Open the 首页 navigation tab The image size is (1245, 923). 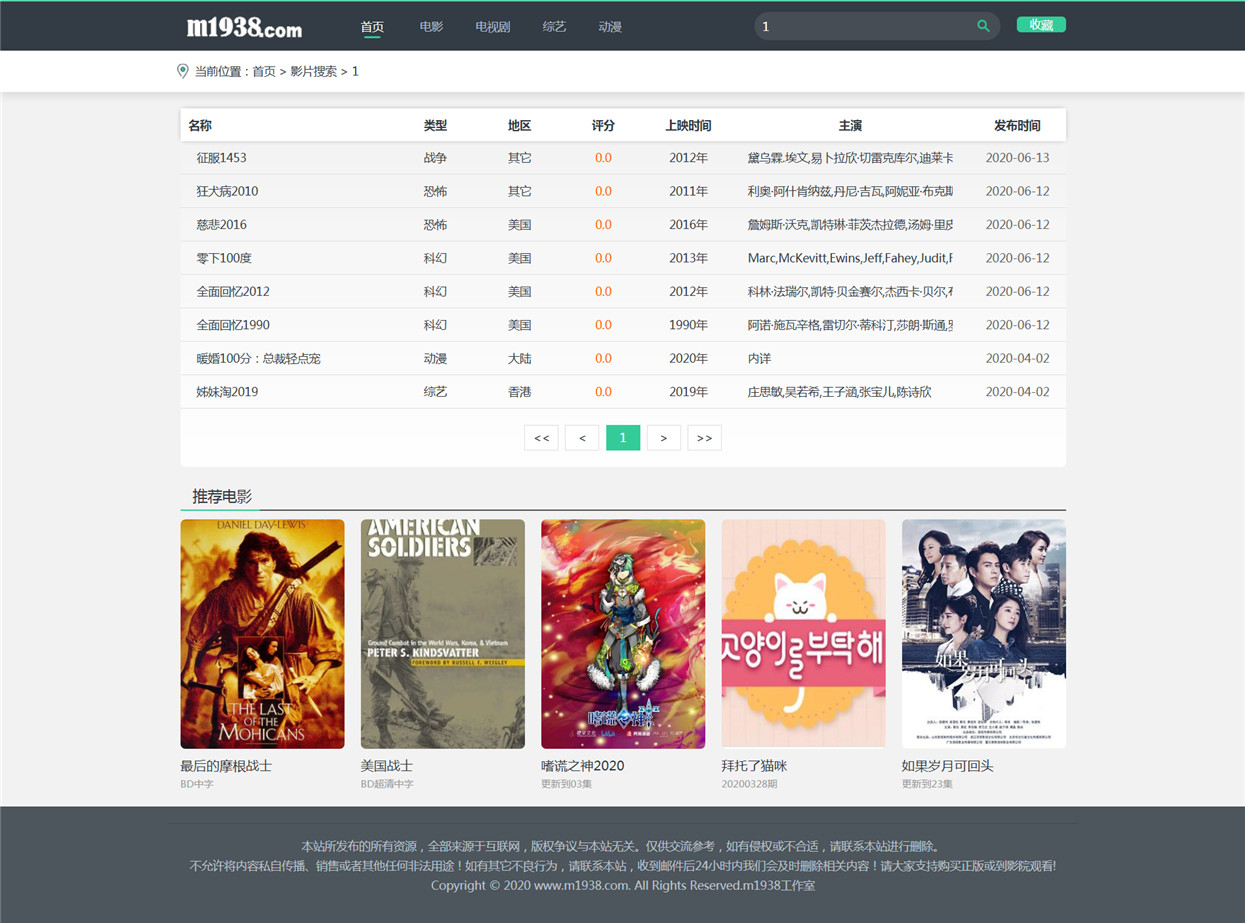[372, 27]
